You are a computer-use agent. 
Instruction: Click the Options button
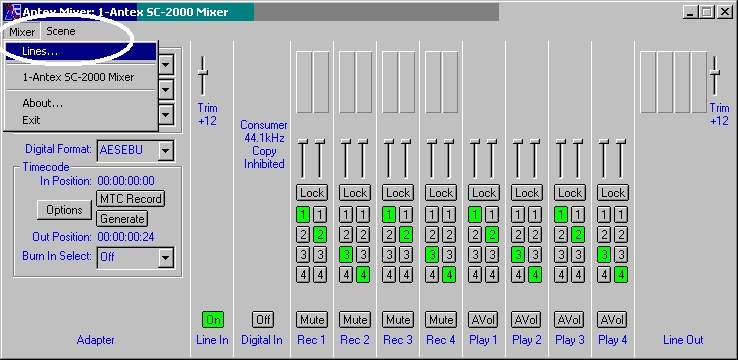pyautogui.click(x=64, y=210)
